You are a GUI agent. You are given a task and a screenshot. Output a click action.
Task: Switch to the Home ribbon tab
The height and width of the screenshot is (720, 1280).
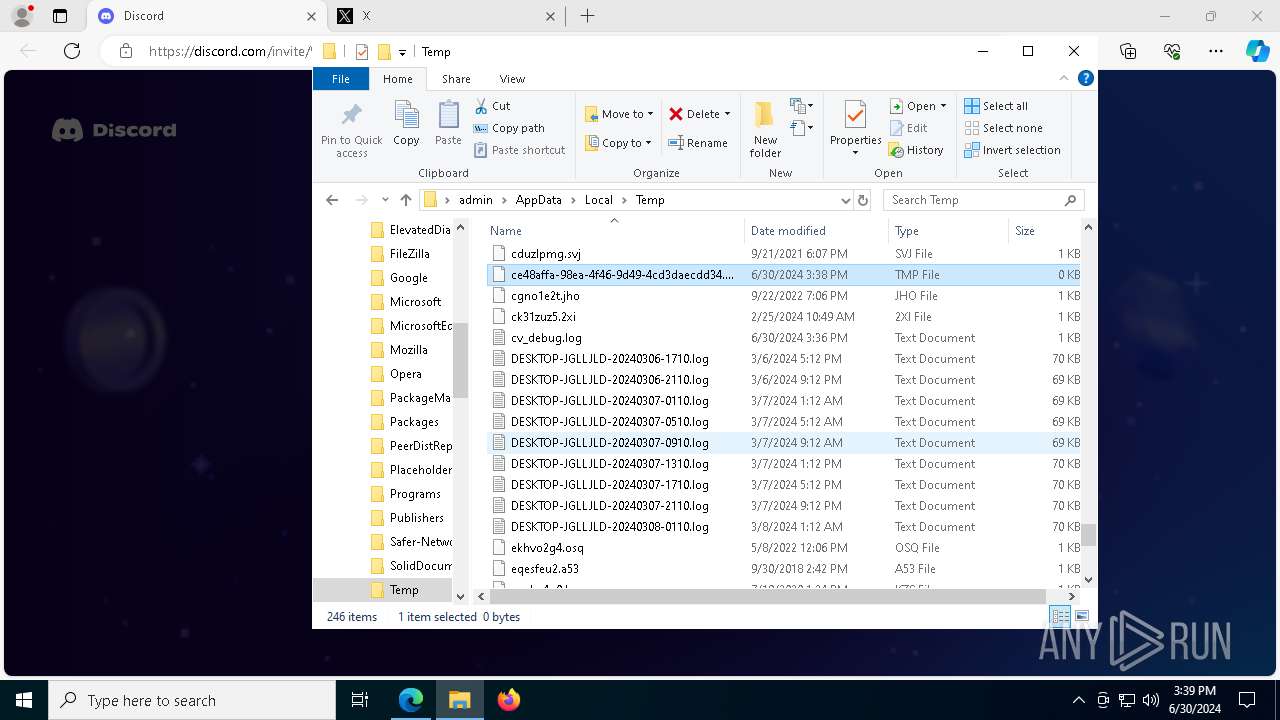[x=397, y=79]
